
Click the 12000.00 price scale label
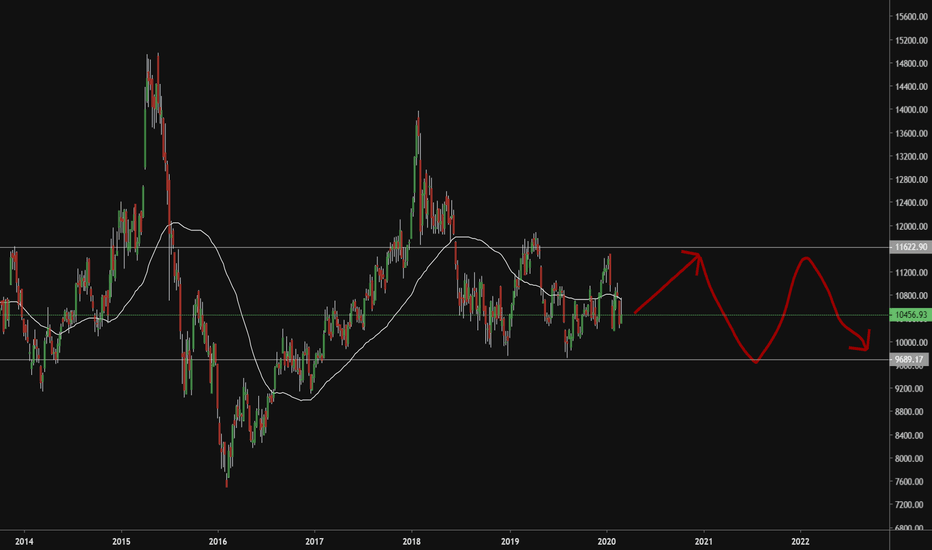(912, 226)
